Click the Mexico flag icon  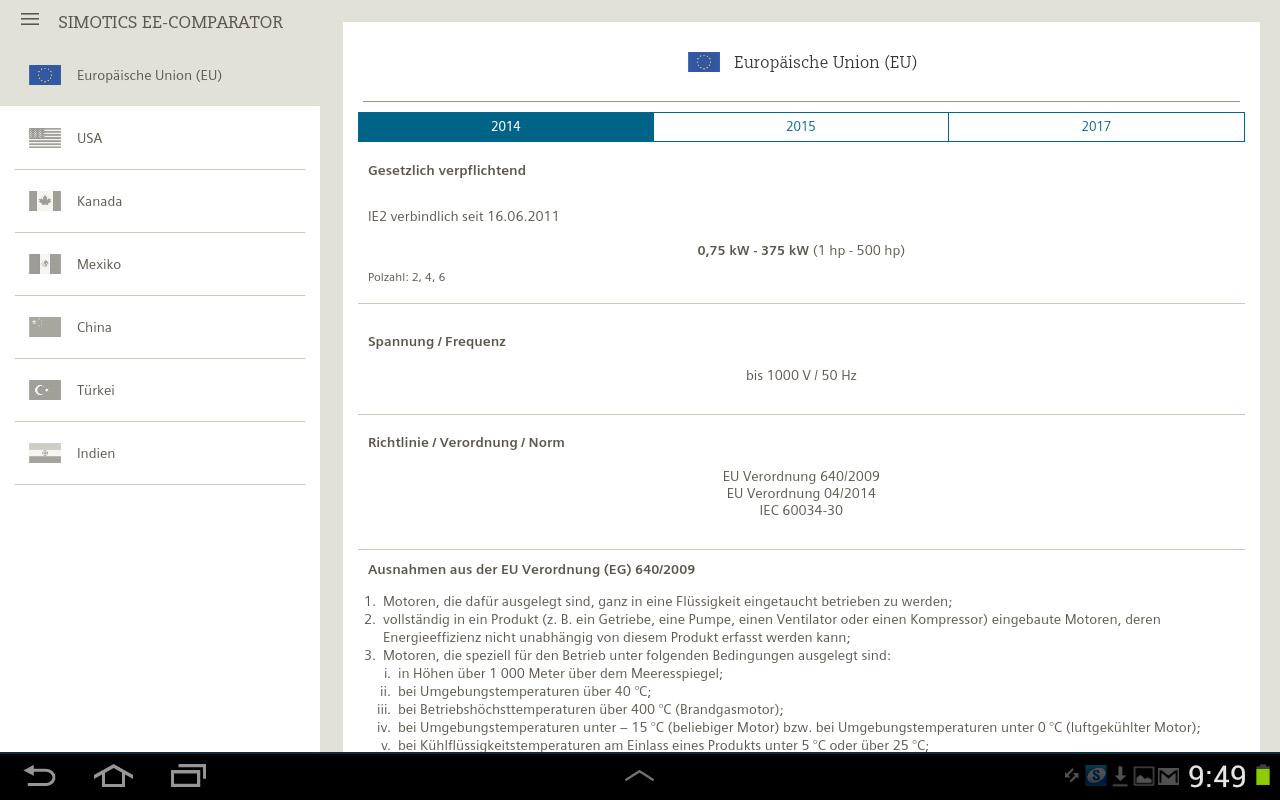(45, 264)
